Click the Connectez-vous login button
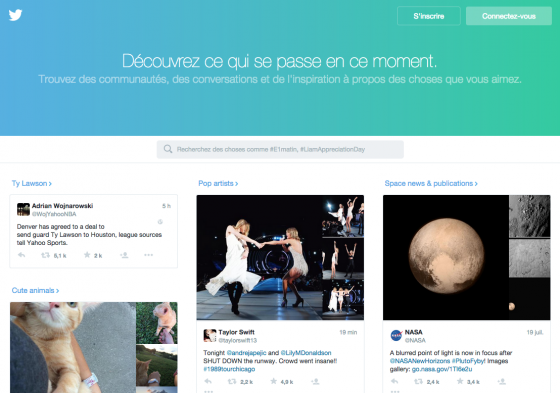This screenshot has width=560, height=393. point(509,16)
